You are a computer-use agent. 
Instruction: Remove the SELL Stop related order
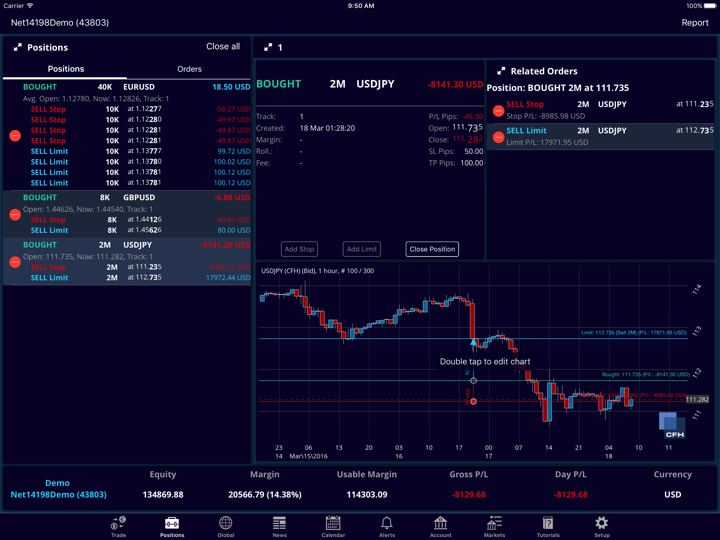[499, 110]
